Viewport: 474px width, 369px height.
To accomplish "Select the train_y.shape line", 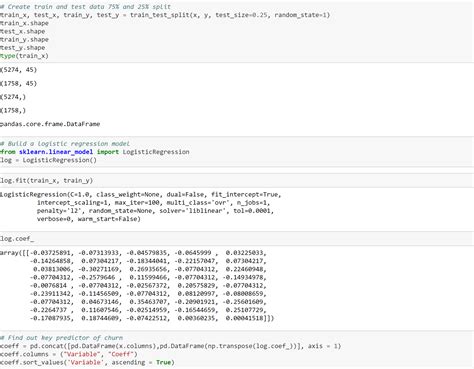I will pyautogui.click(x=24, y=39).
